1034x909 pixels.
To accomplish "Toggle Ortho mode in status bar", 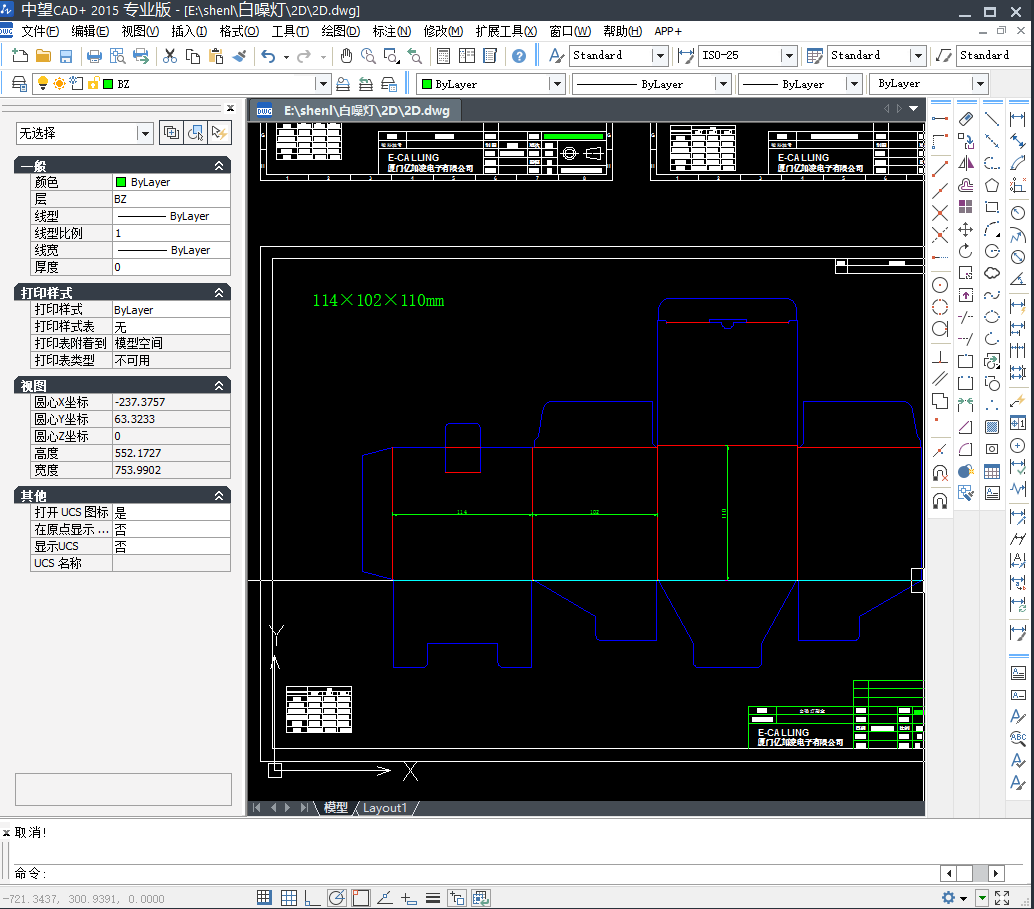I will [312, 898].
